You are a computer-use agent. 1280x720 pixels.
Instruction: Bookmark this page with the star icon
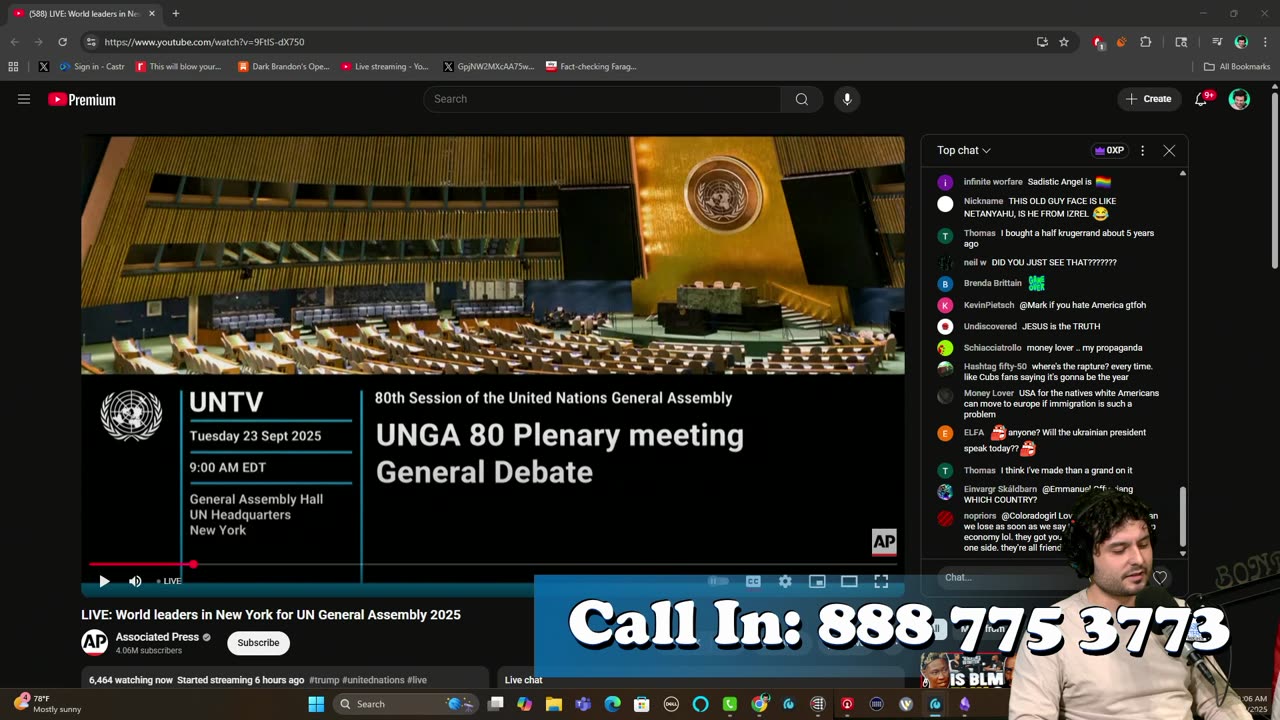pyautogui.click(x=1064, y=42)
